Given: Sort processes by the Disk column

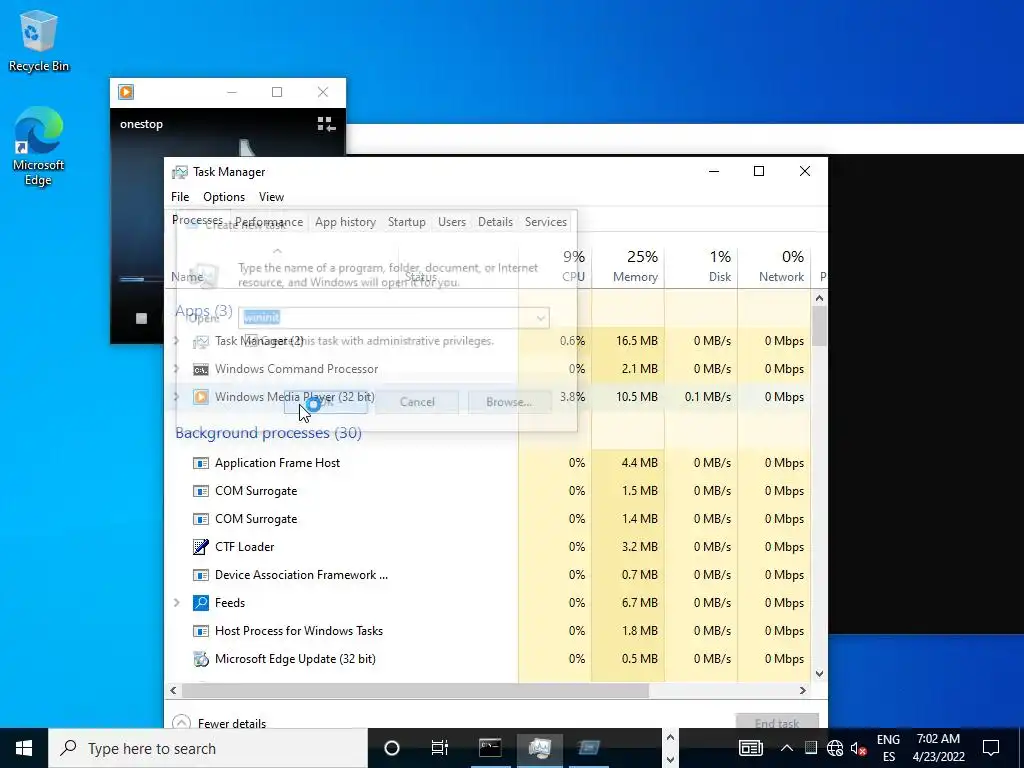Looking at the screenshot, I should (x=701, y=266).
